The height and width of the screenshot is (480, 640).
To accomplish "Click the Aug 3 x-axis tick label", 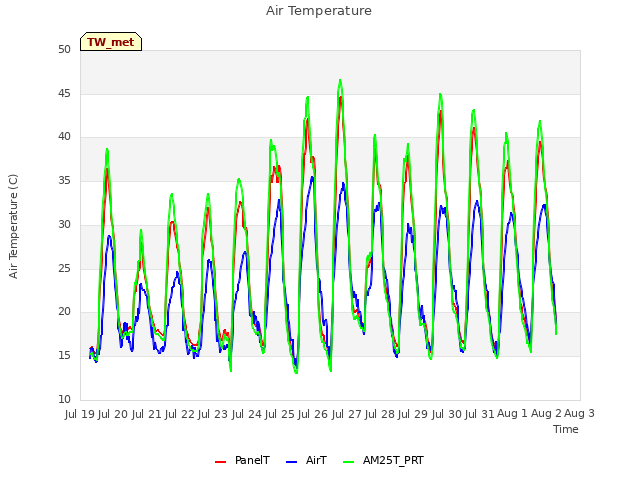I will 579,414.
